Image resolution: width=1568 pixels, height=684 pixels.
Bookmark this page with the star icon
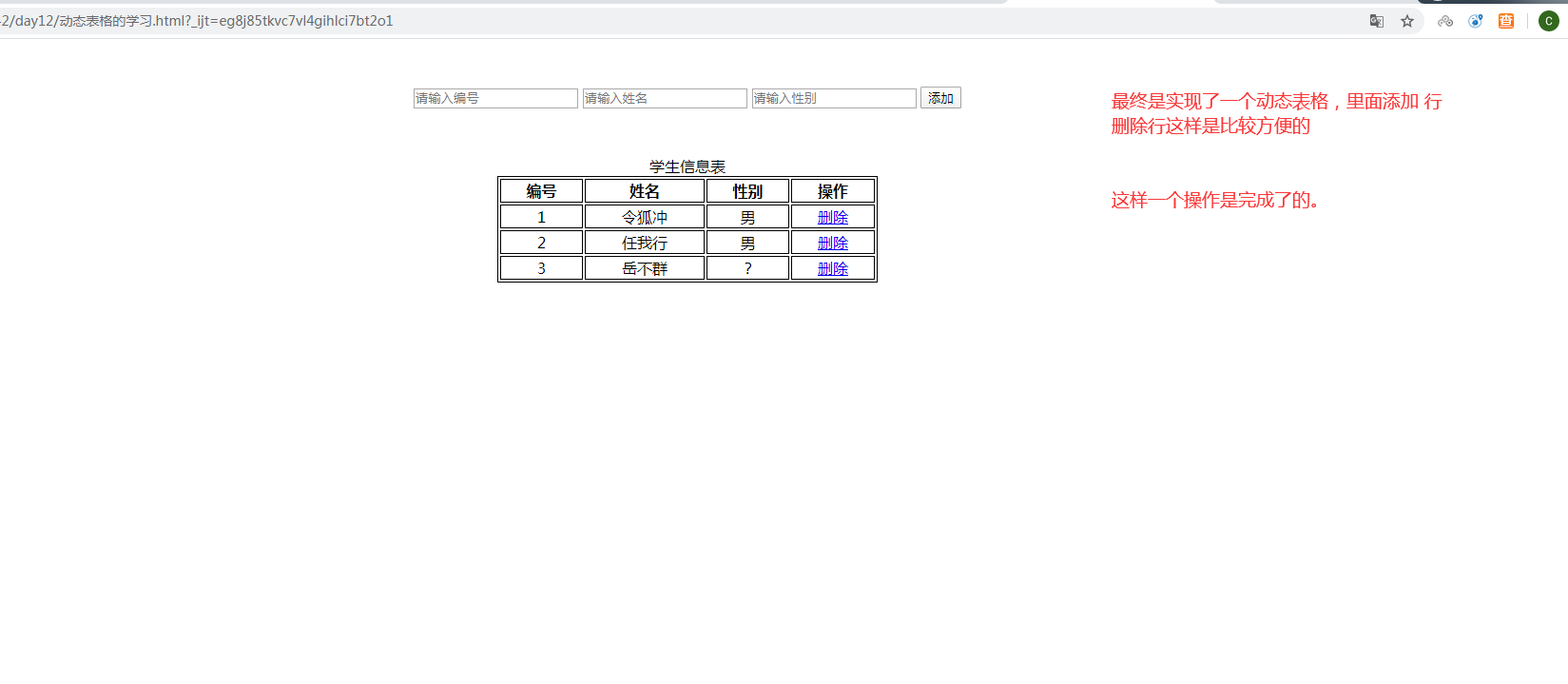[1407, 21]
